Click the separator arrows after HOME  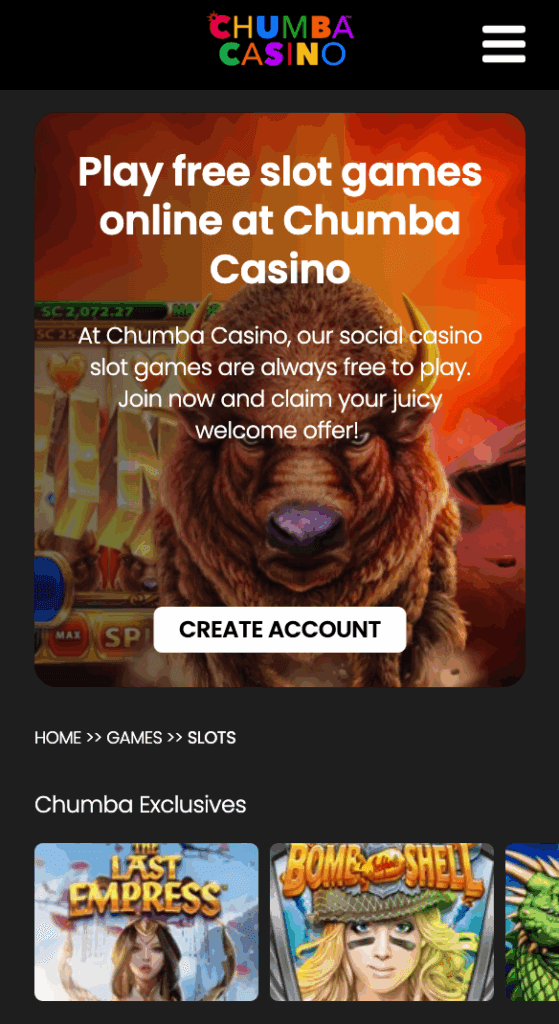[x=94, y=738]
